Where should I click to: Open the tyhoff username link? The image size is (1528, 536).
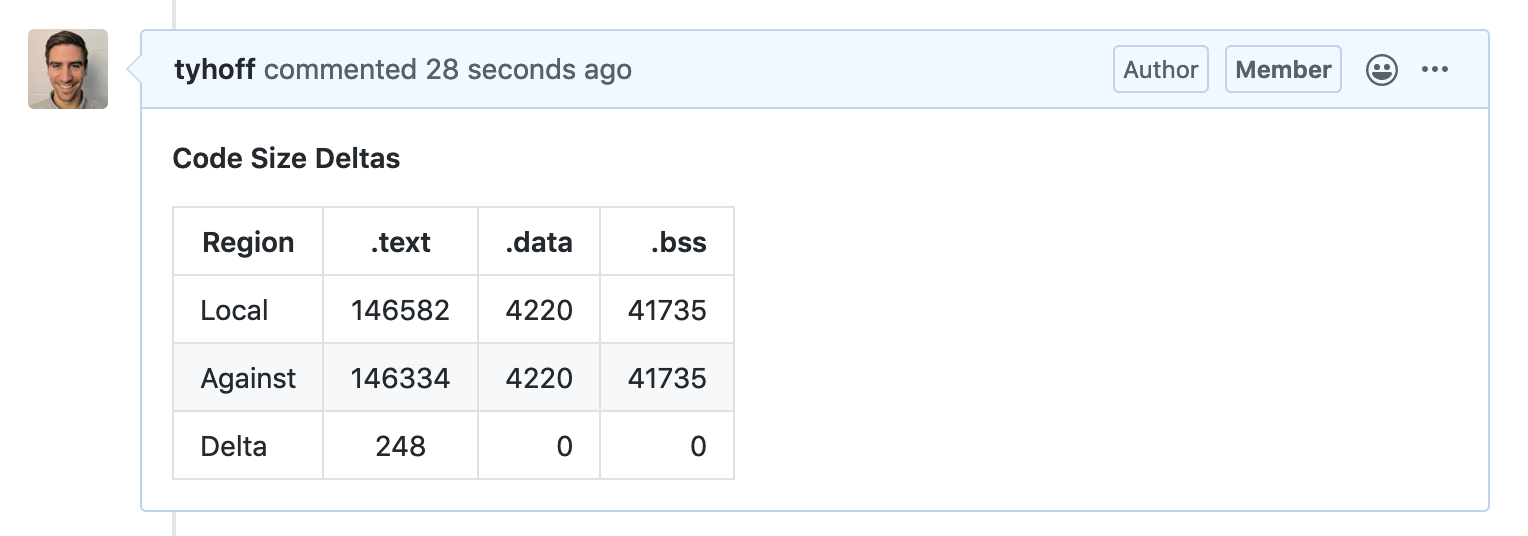coord(214,70)
